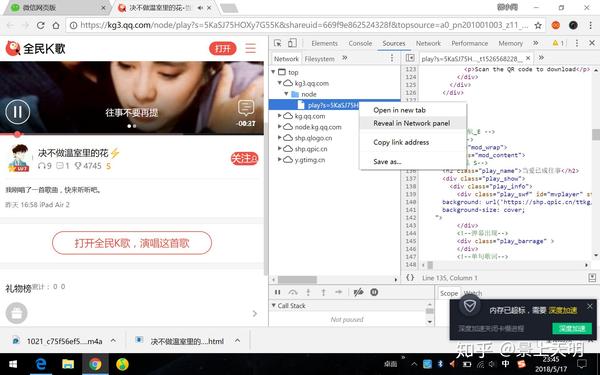Screen dimensions: 600x375
Task: Click the code editor vertical scrollbar
Action: (x=596, y=135)
